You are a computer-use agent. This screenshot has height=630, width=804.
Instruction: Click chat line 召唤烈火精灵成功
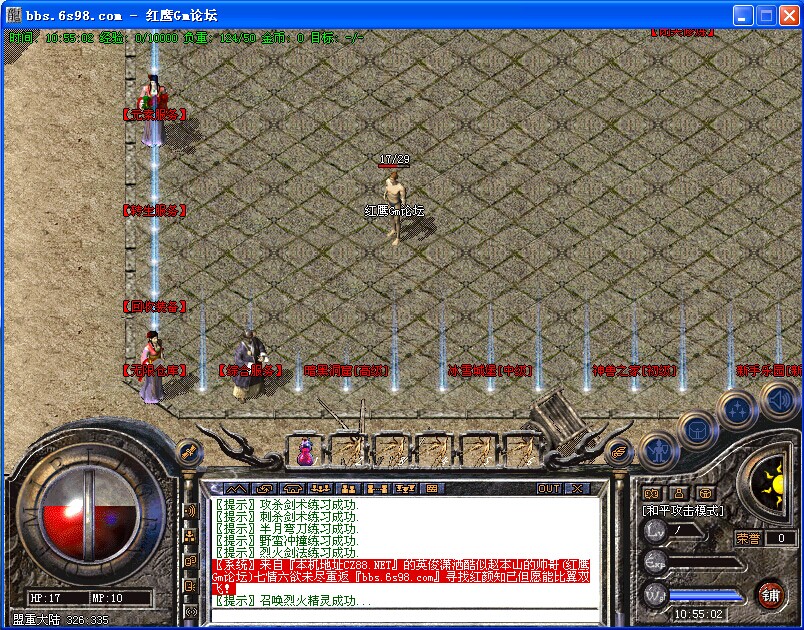click(292, 601)
